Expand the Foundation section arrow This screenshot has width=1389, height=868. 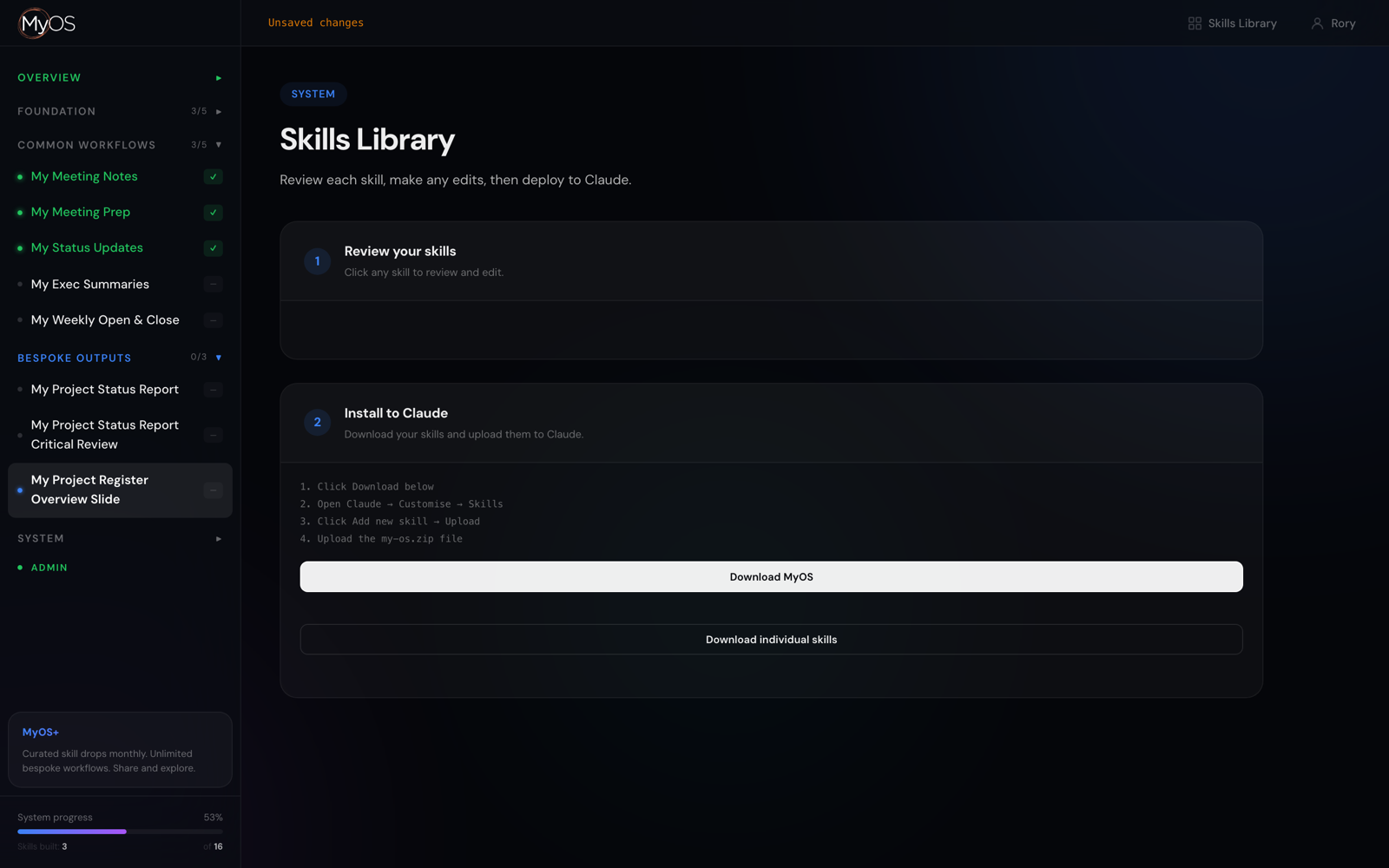[219, 111]
